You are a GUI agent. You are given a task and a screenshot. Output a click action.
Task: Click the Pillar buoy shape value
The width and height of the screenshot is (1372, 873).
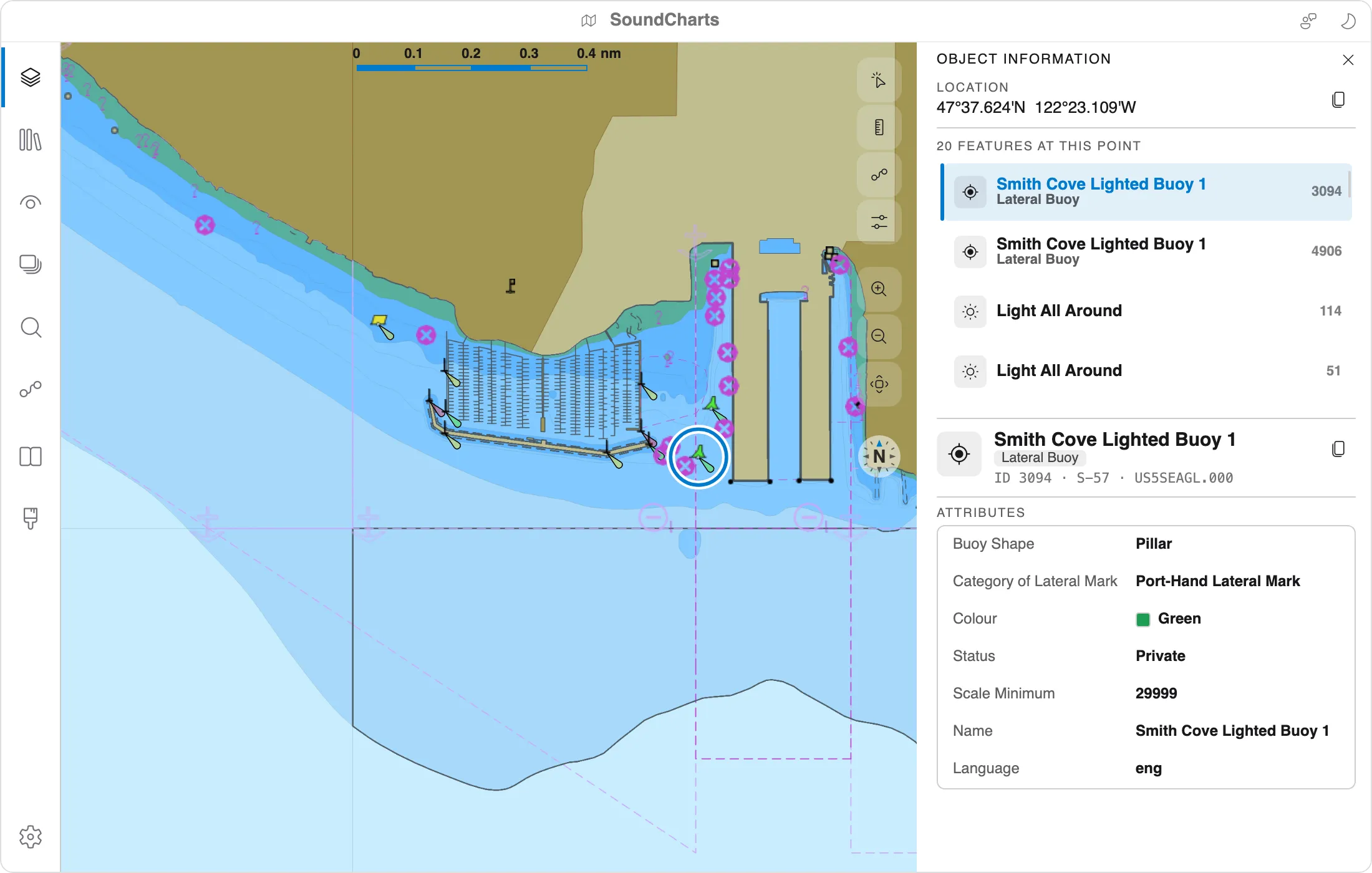tap(1154, 544)
